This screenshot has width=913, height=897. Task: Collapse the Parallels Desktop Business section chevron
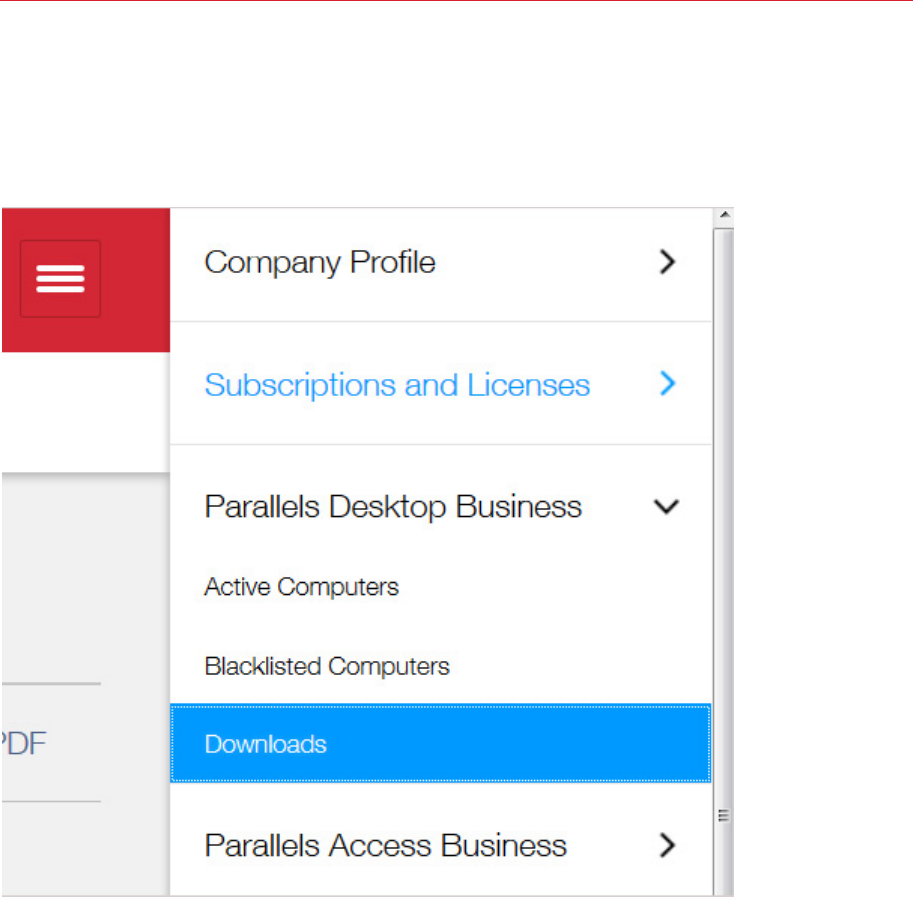point(666,507)
